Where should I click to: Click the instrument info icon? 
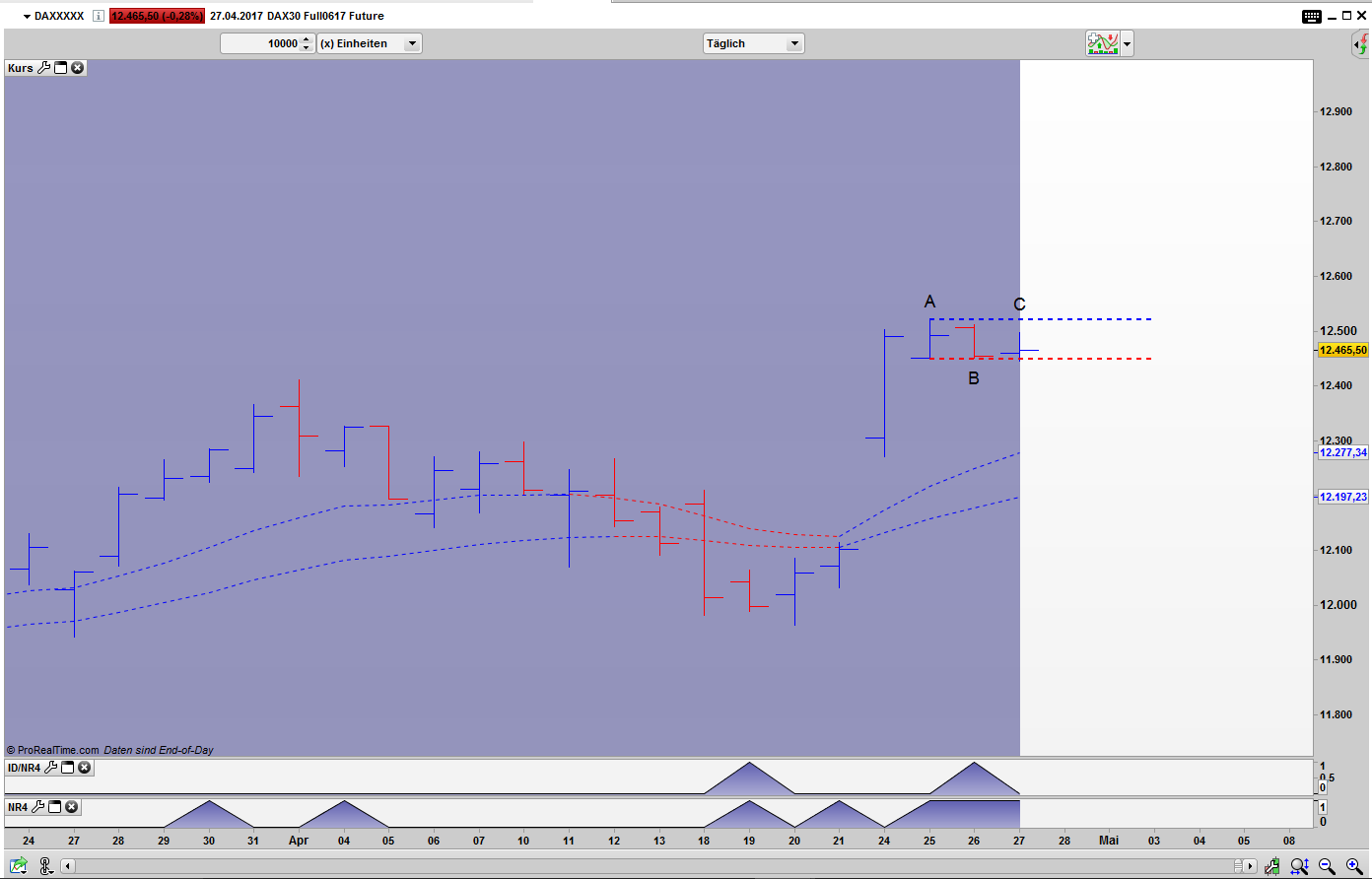click(x=98, y=16)
